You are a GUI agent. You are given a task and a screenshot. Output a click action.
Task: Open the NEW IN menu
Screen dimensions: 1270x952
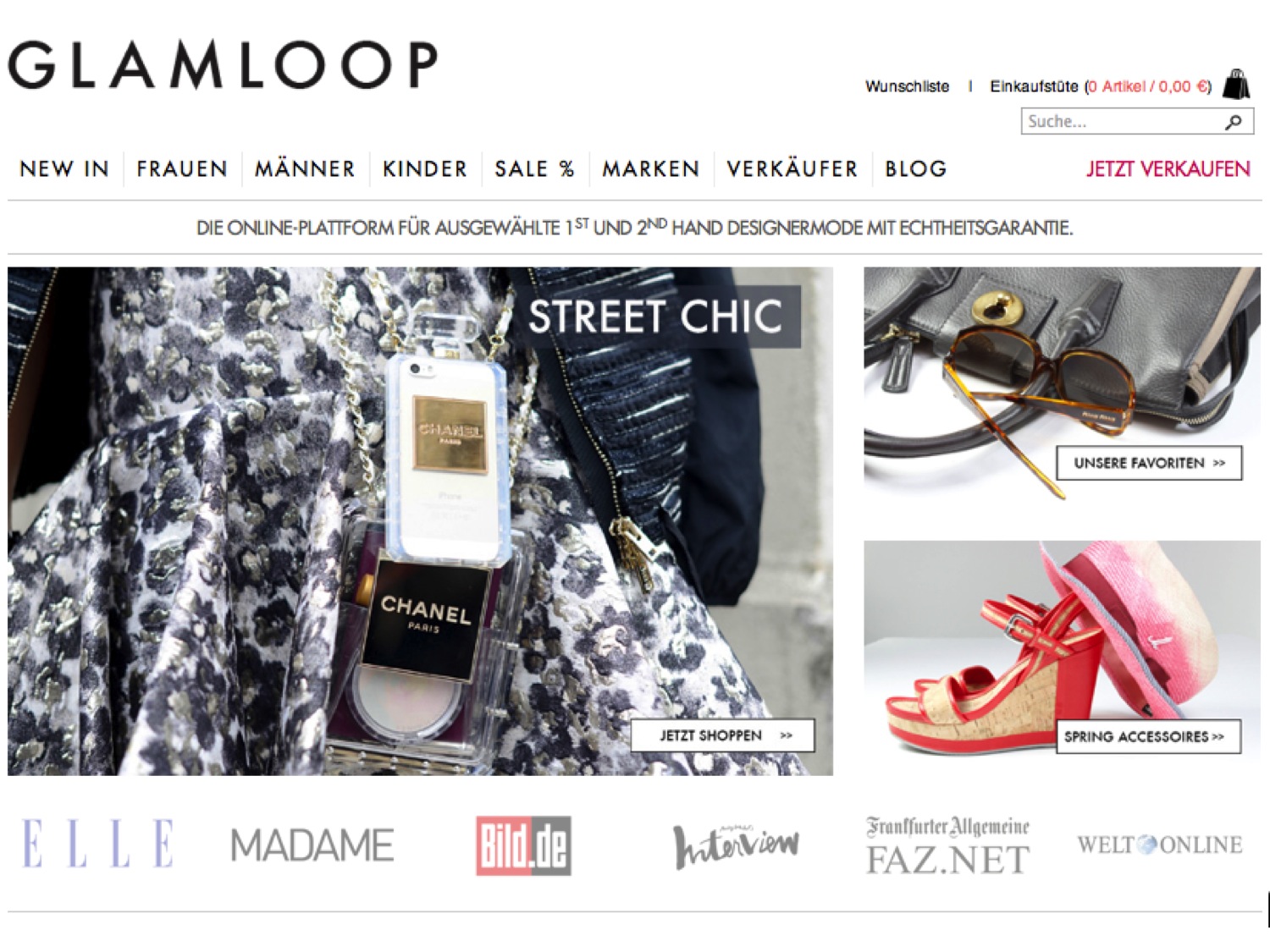pos(64,169)
